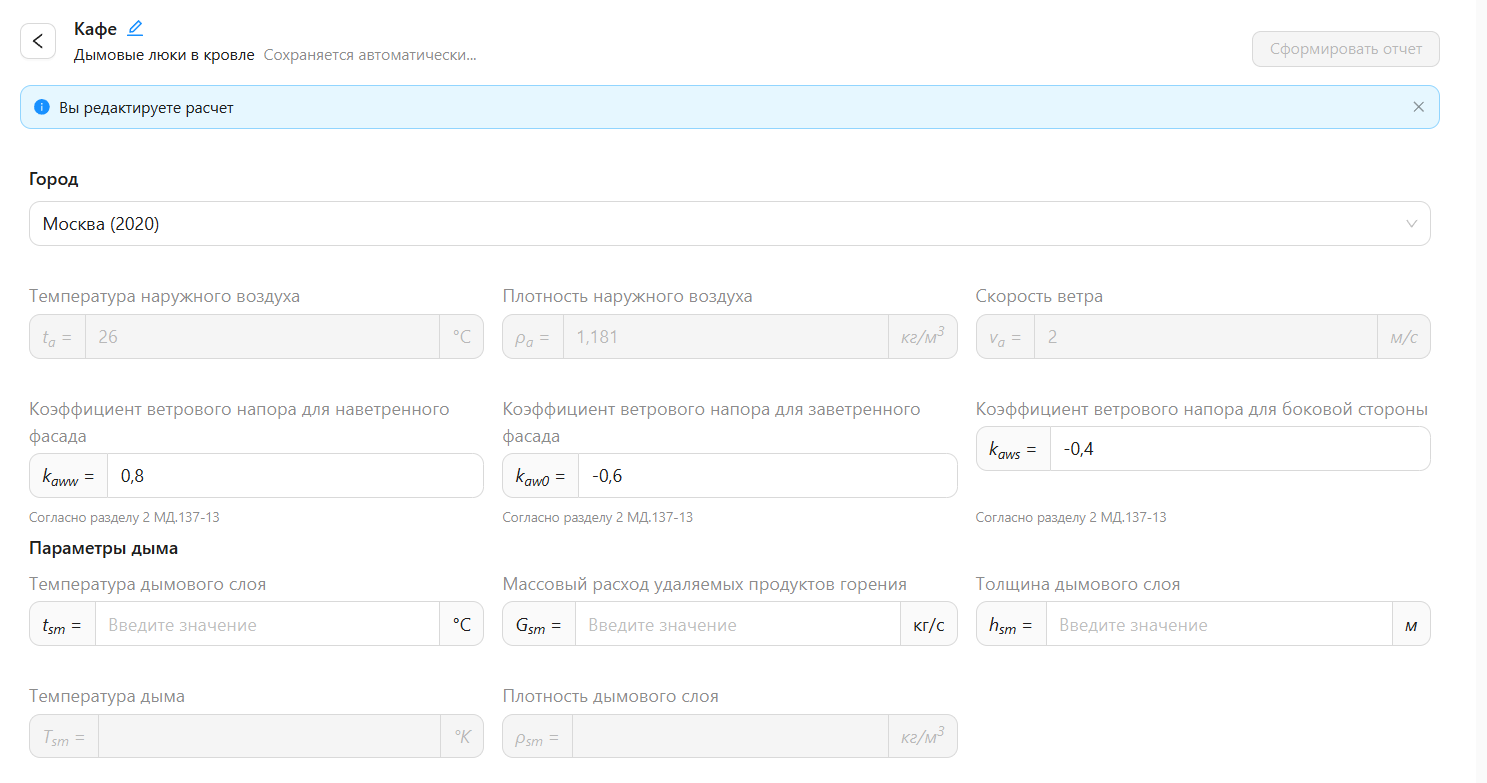Click the Дымовые люки в кровле subtitle
Viewport: 1487px width, 783px height.
(x=164, y=55)
